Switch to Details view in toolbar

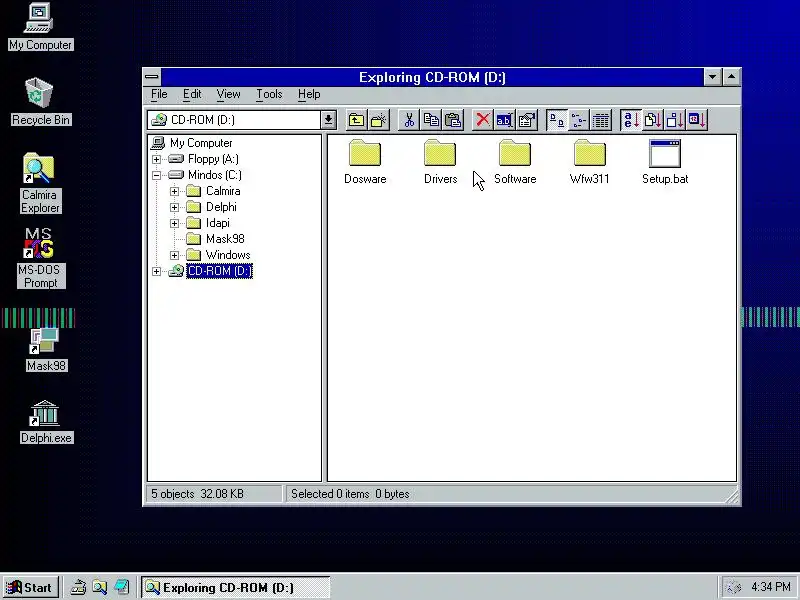click(601, 120)
